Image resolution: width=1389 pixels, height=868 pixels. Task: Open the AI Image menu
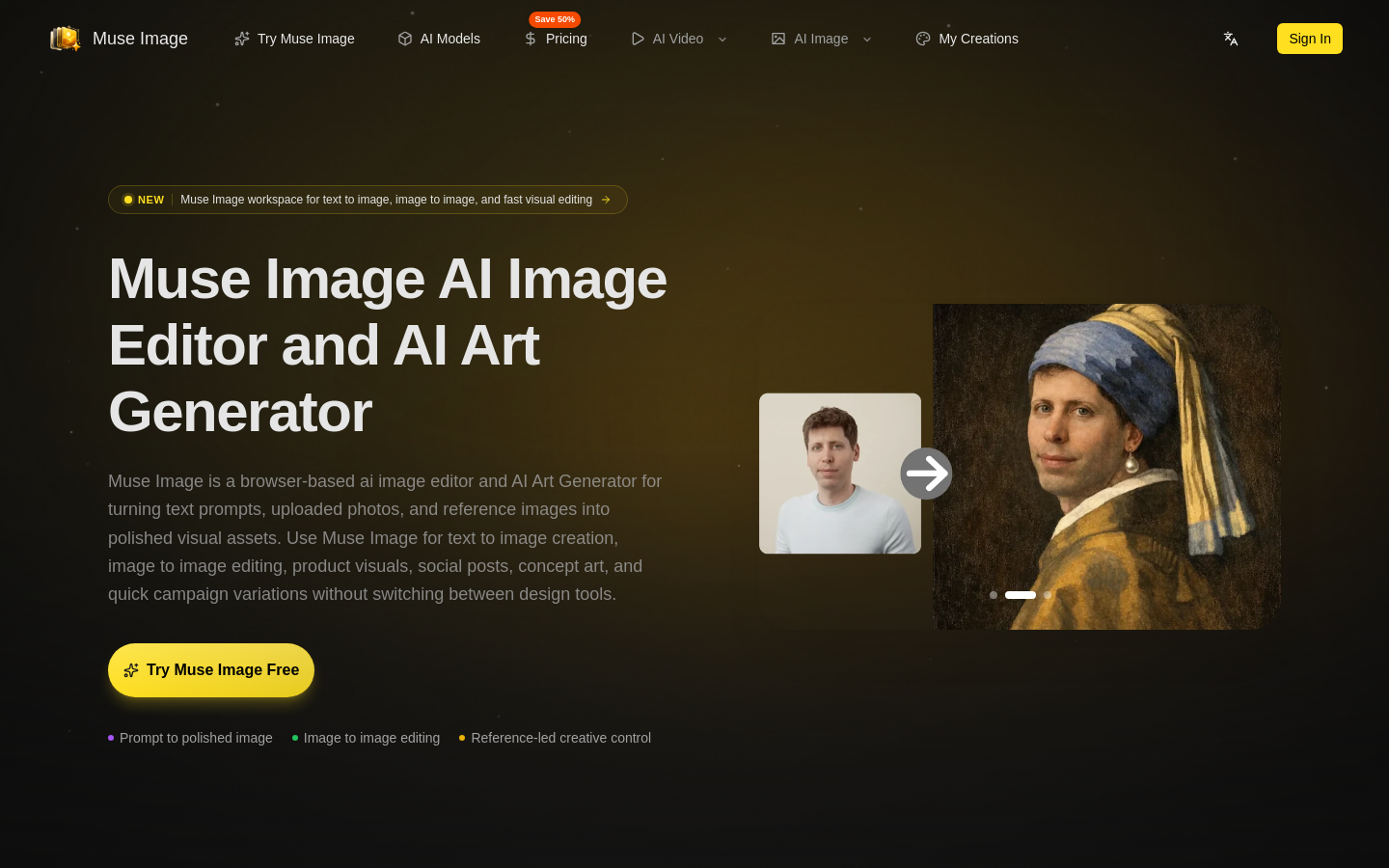822,39
